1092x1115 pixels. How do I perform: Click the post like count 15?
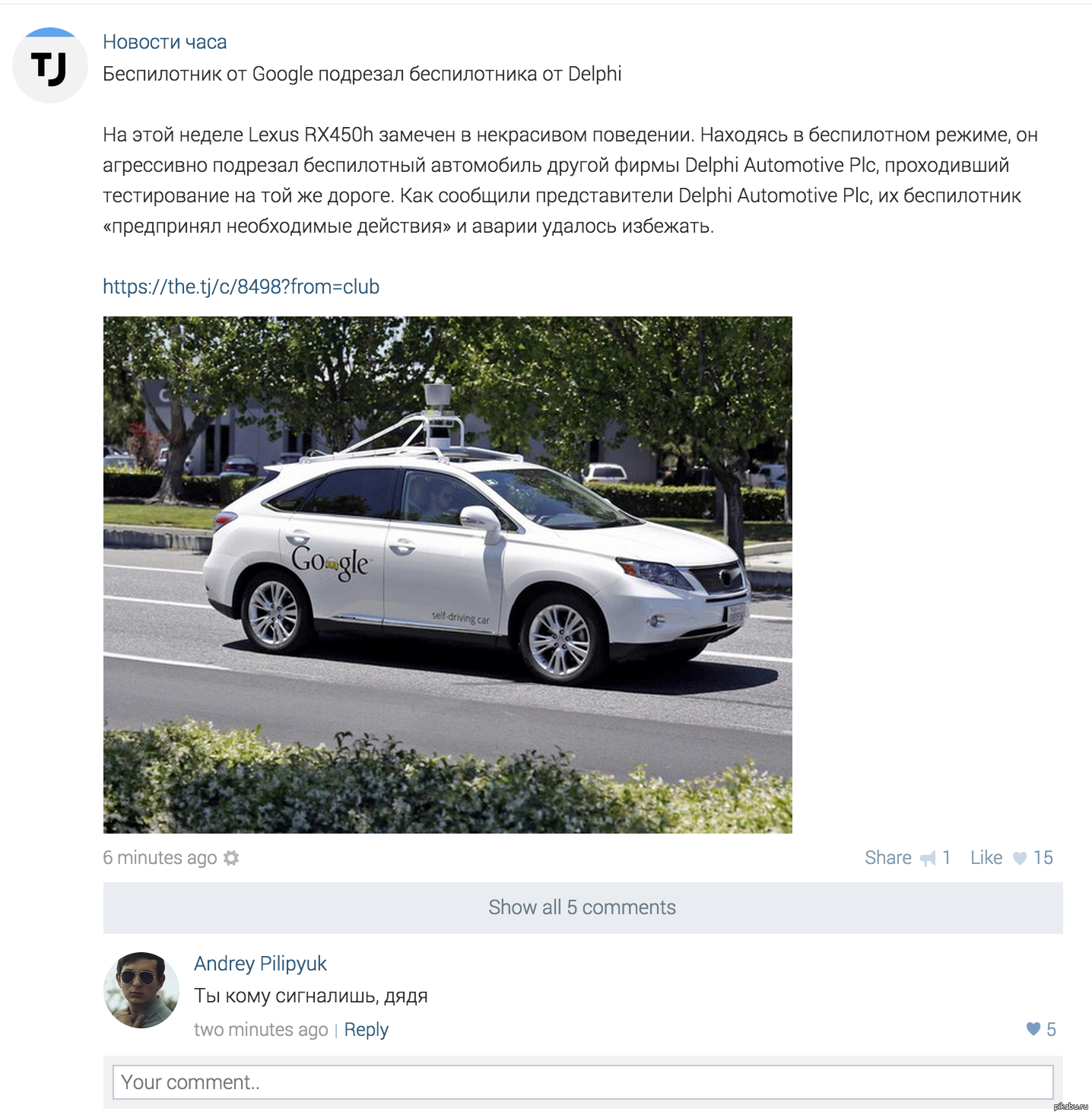point(1043,858)
